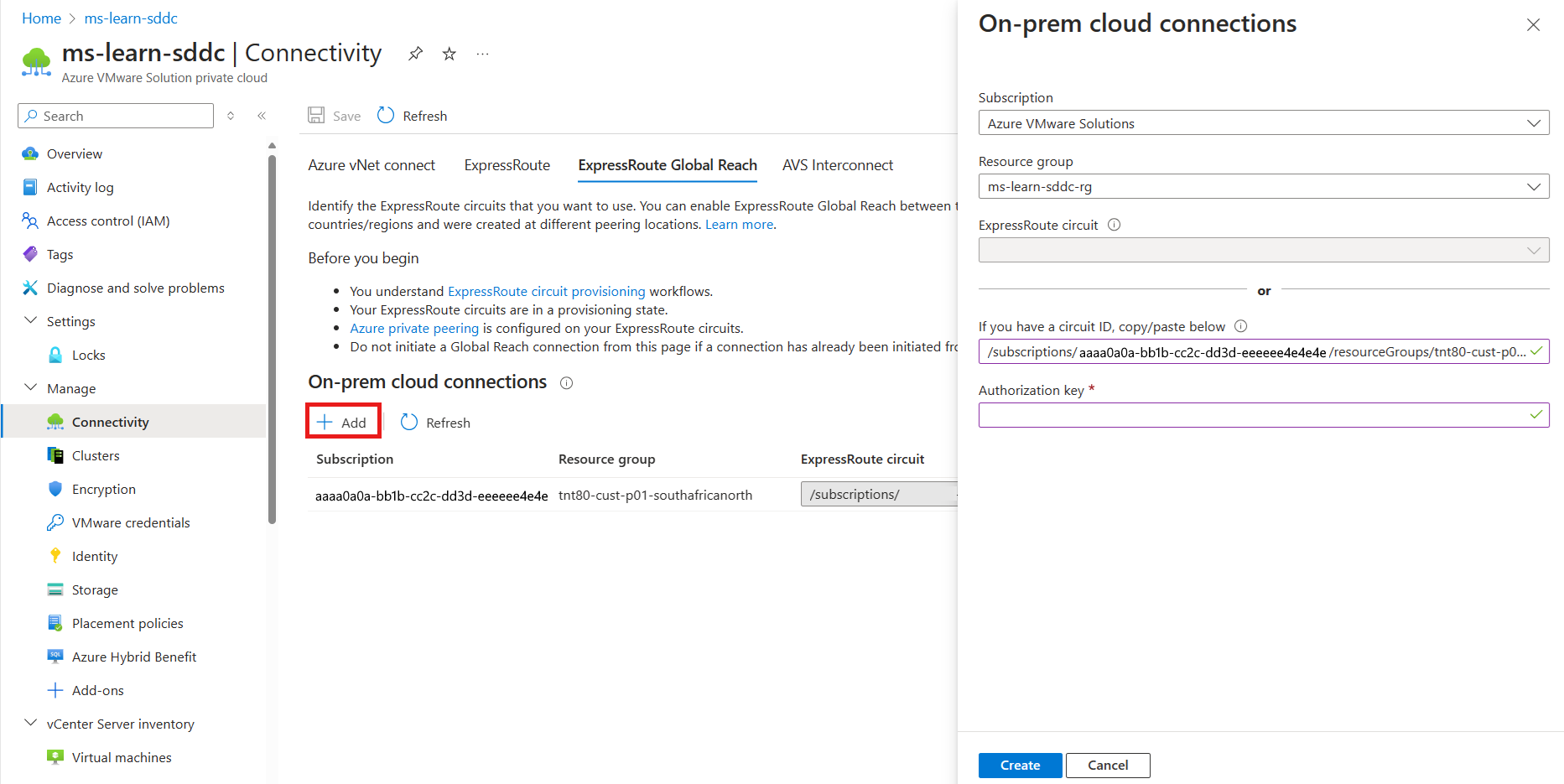
Task: Sort by the ExpressRoute circuit column header
Action: 862,459
